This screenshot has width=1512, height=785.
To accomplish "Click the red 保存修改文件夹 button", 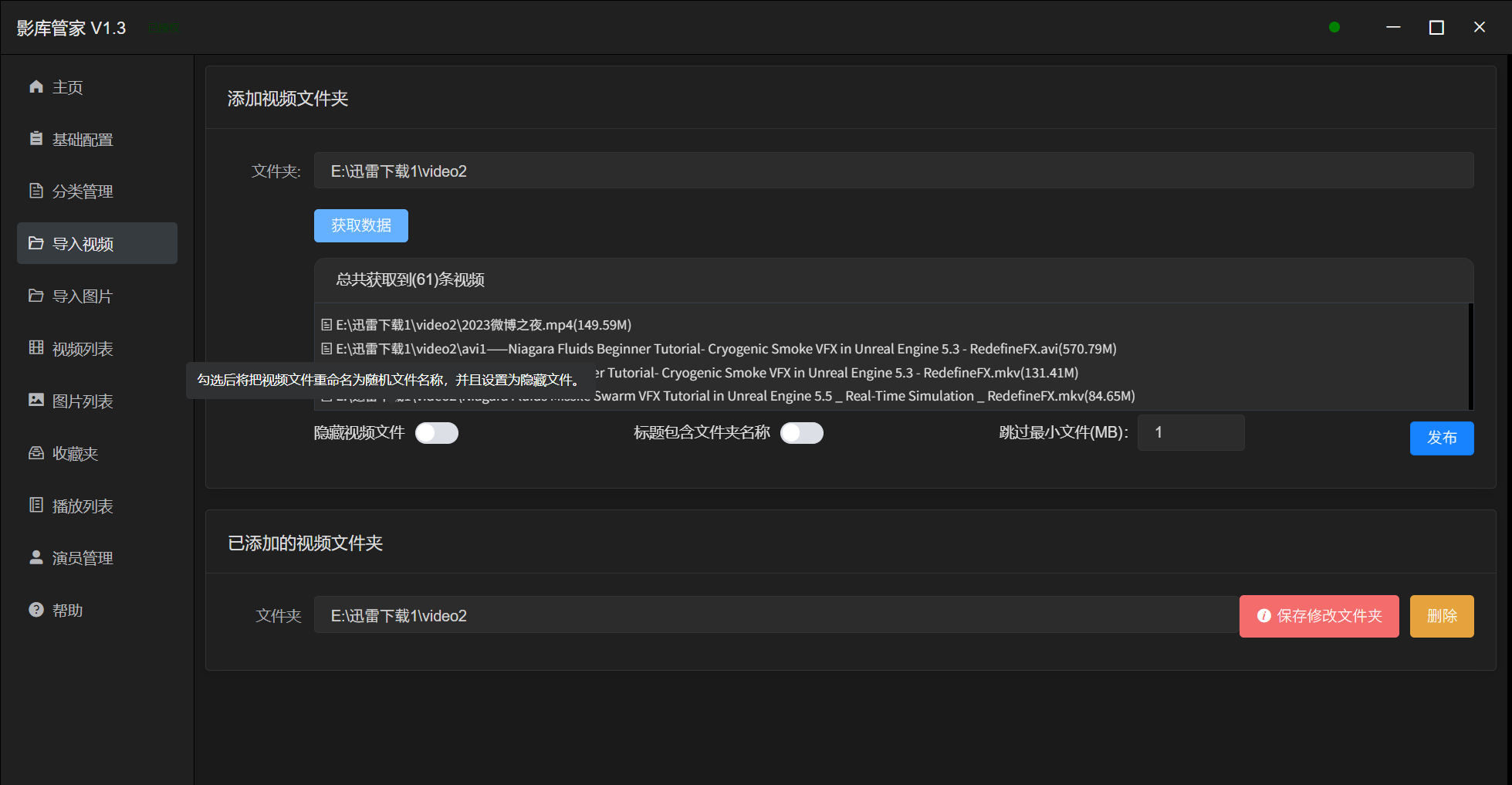I will tap(1318, 616).
